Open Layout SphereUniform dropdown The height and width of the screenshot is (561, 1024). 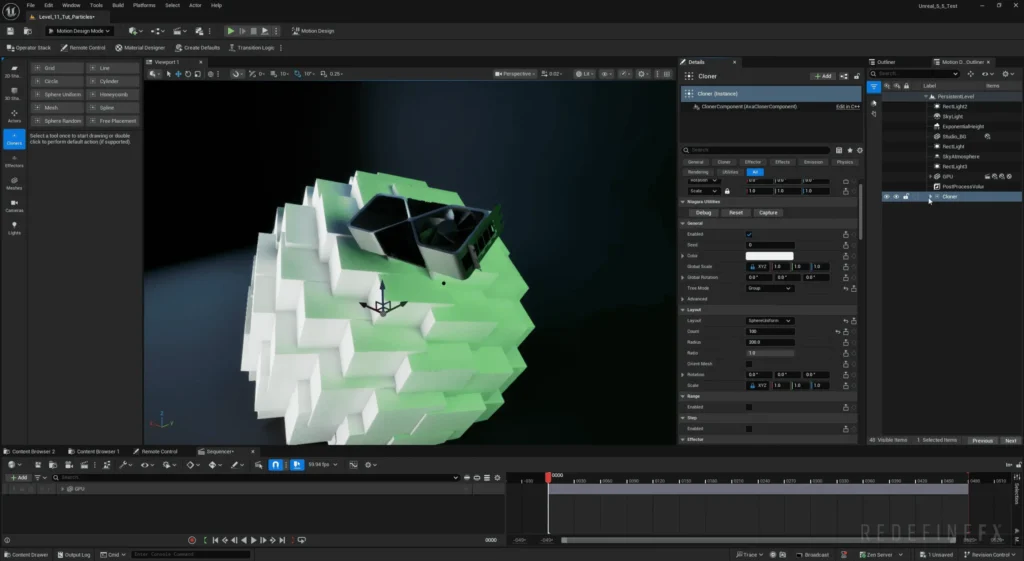(769, 321)
